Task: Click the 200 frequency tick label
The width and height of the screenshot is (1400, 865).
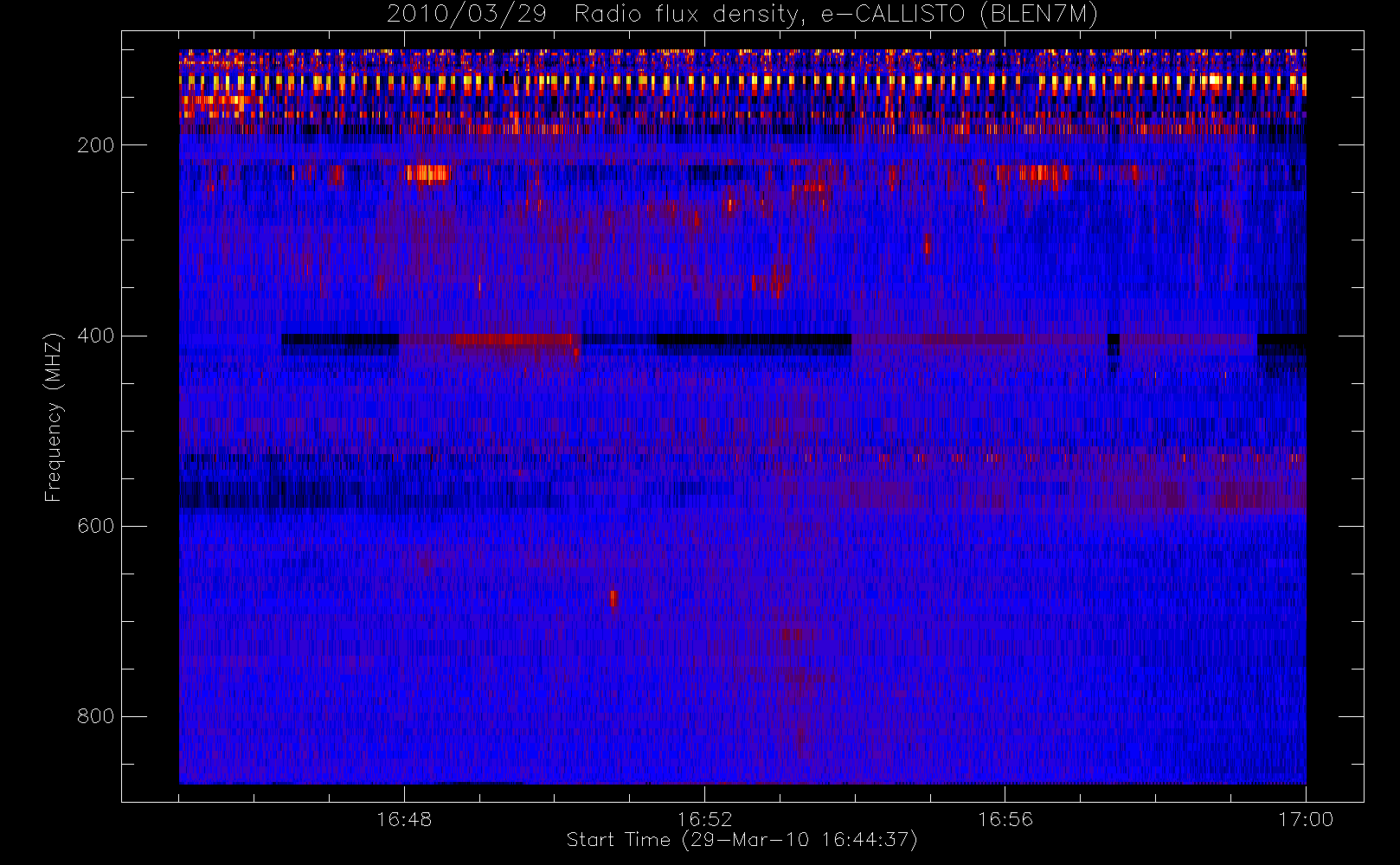Action: (96, 145)
